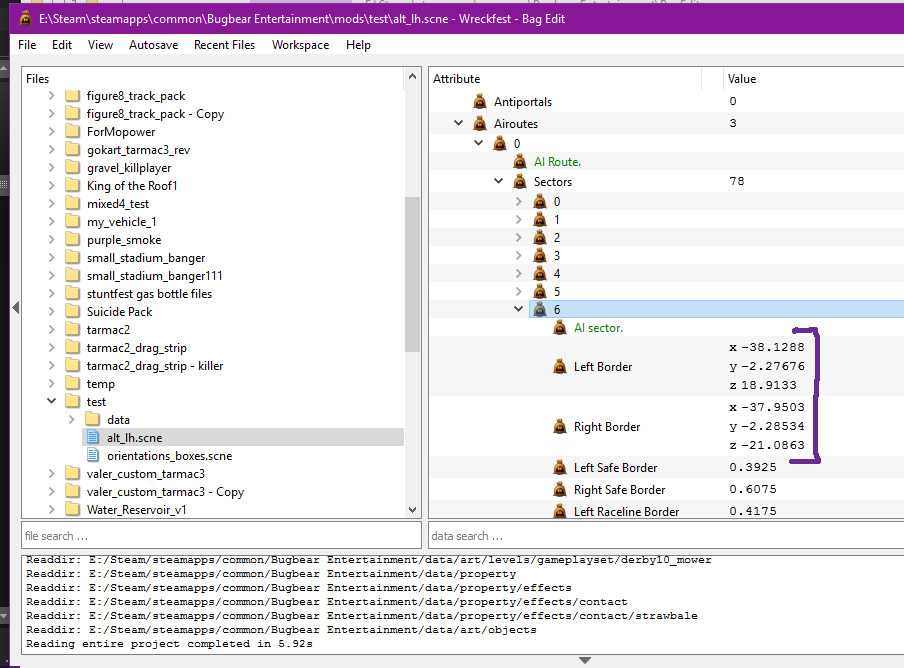The width and height of the screenshot is (904, 668).
Task: Collapse the Airoutes node
Action: pos(458,123)
